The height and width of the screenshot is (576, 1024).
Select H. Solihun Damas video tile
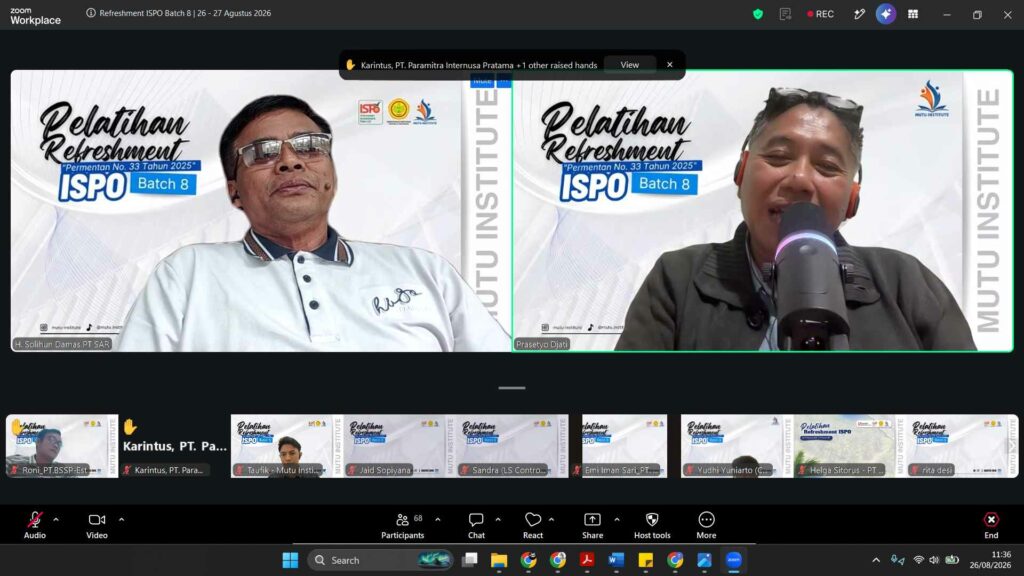tap(261, 211)
